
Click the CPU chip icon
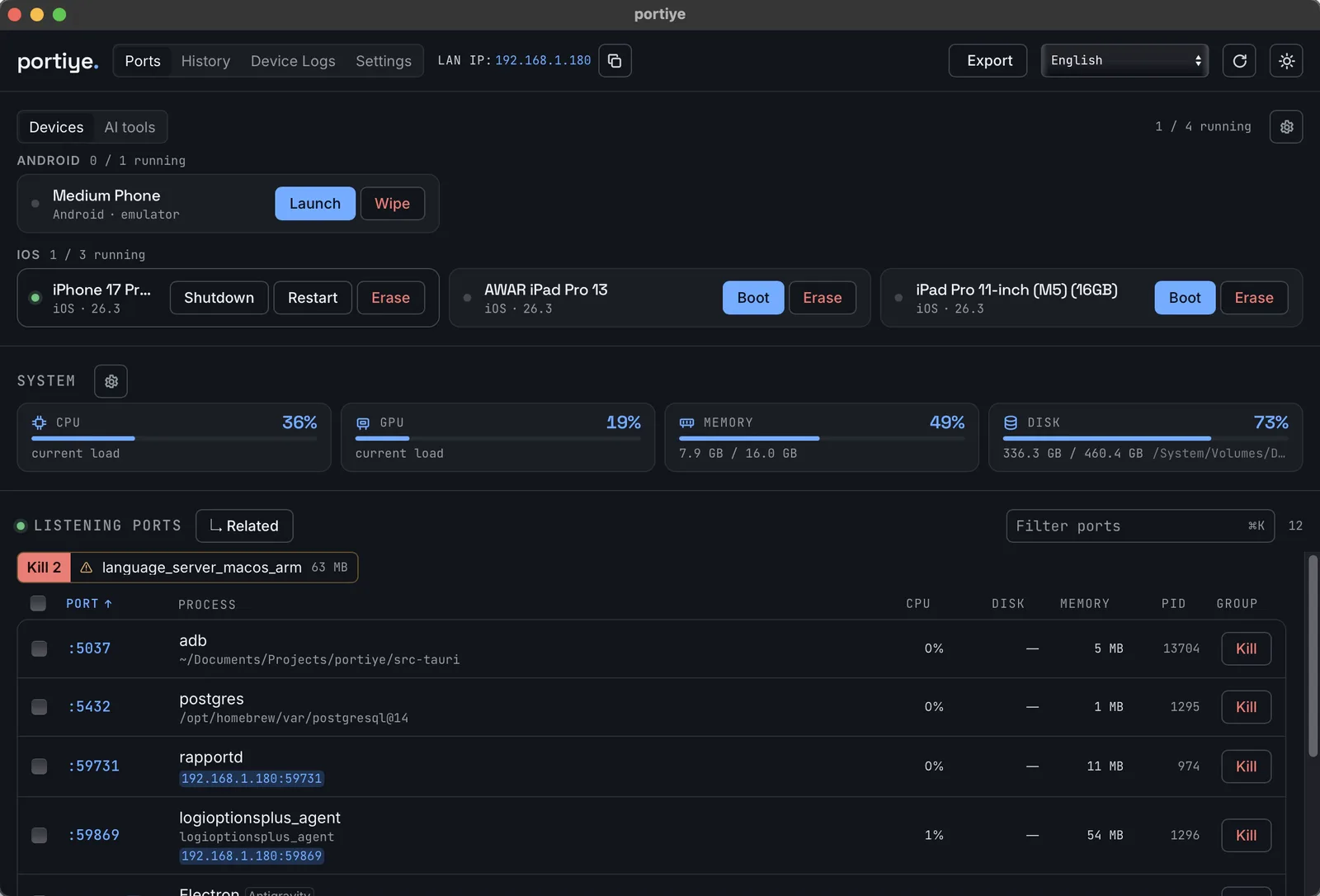pyautogui.click(x=39, y=422)
